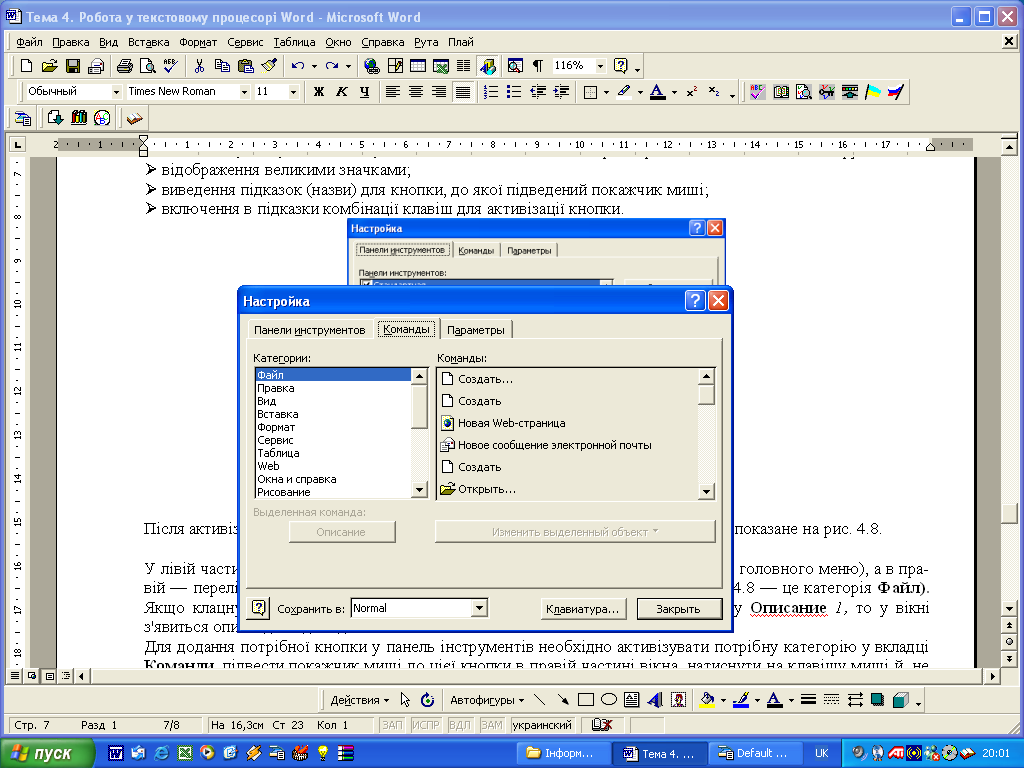Open the font dropdown Times New Roman
1024x768 pixels.
pos(244,91)
